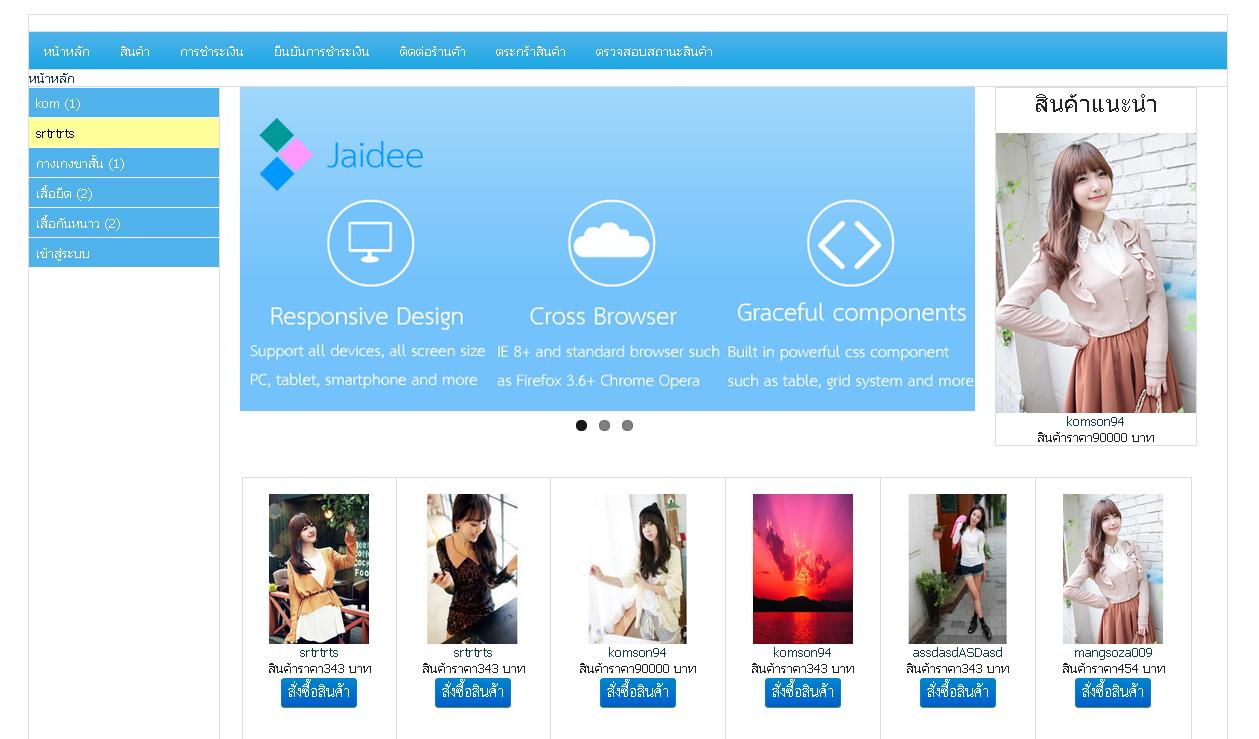Screen dimensions: 1259x739
Task: Click the Graceful components code brackets icon
Action: pyautogui.click(x=850, y=243)
